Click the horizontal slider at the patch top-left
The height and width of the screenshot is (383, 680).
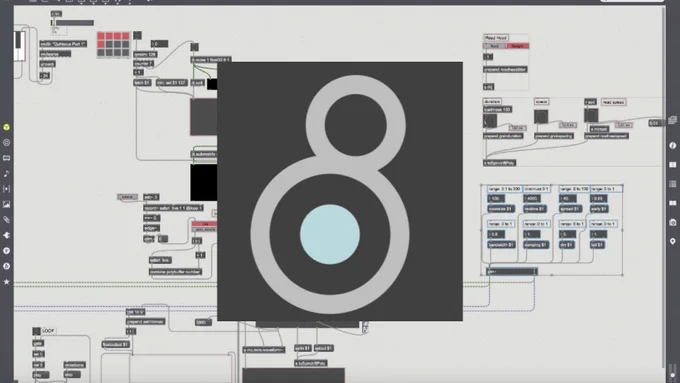(72, 23)
